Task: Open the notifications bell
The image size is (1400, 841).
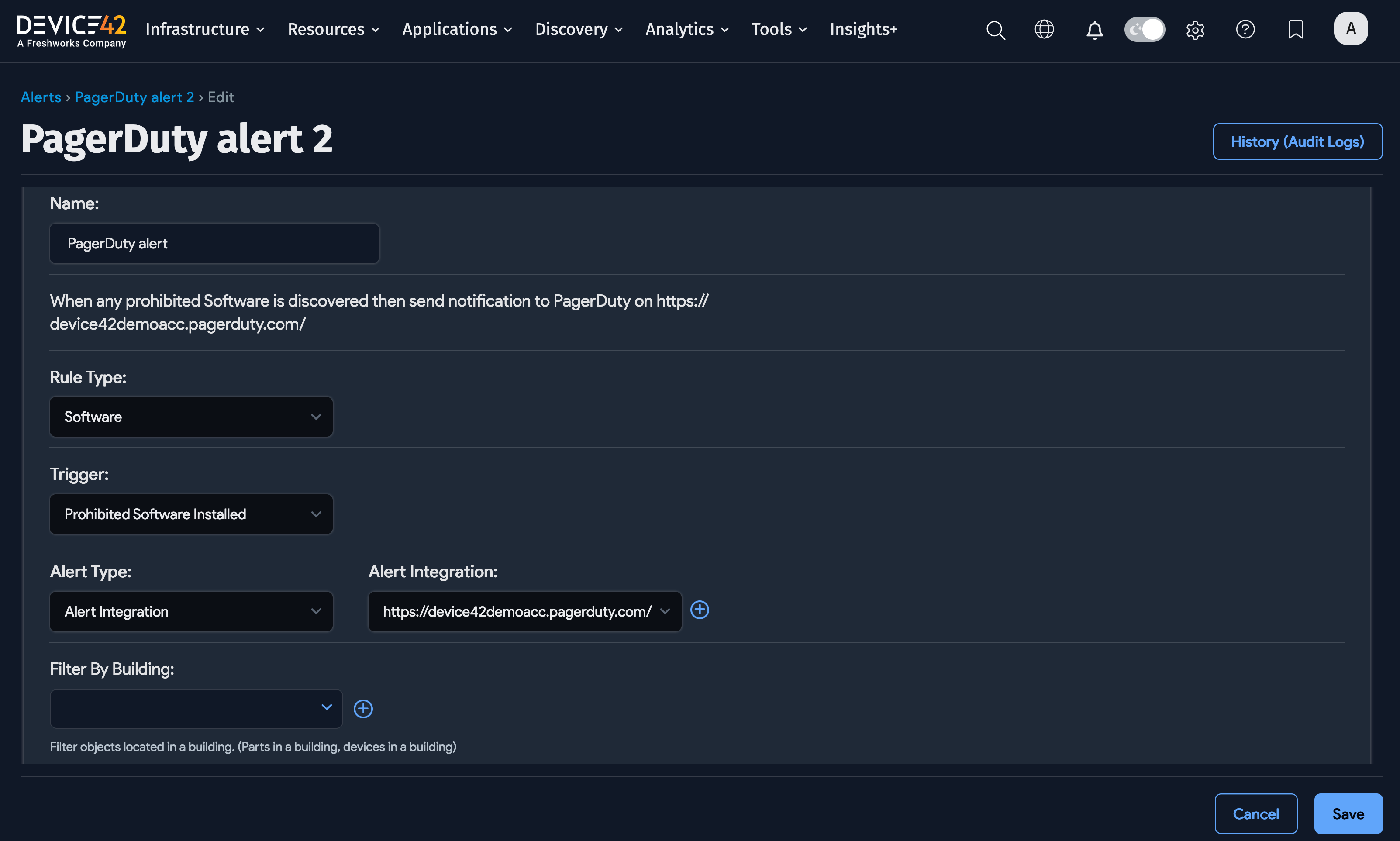Action: (x=1094, y=30)
